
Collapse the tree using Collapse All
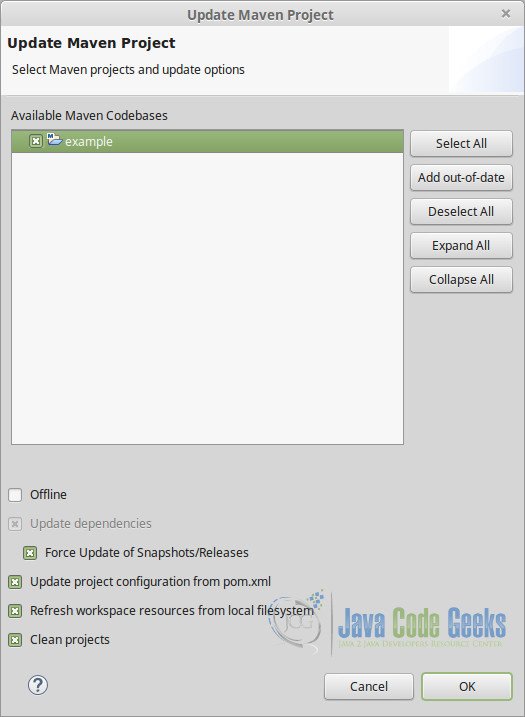point(461,279)
